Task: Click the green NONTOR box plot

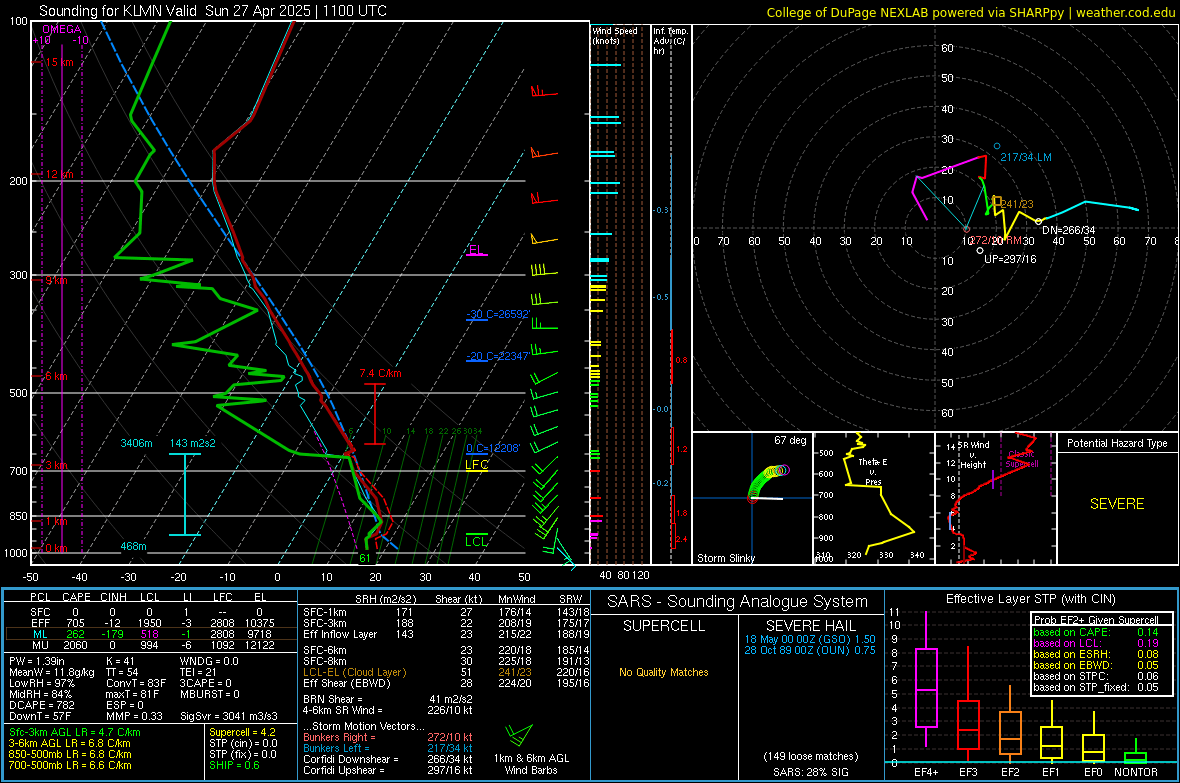Action: [1136, 753]
